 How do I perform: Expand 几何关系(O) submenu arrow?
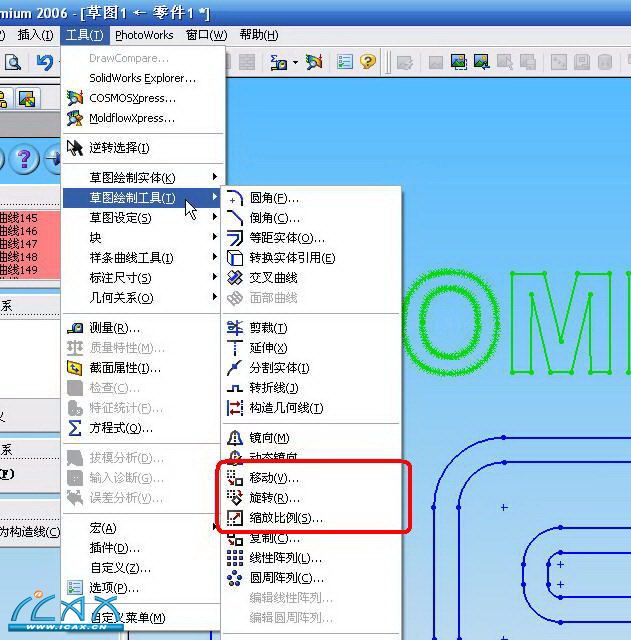pyautogui.click(x=215, y=297)
